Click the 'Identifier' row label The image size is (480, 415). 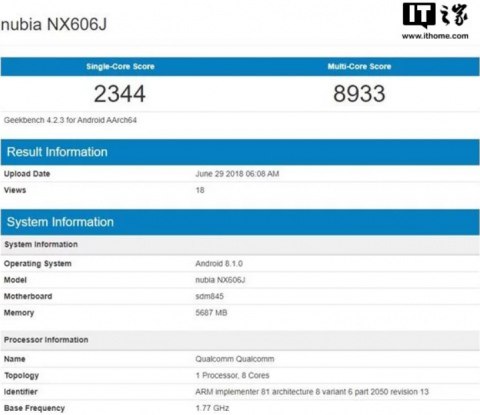21,392
